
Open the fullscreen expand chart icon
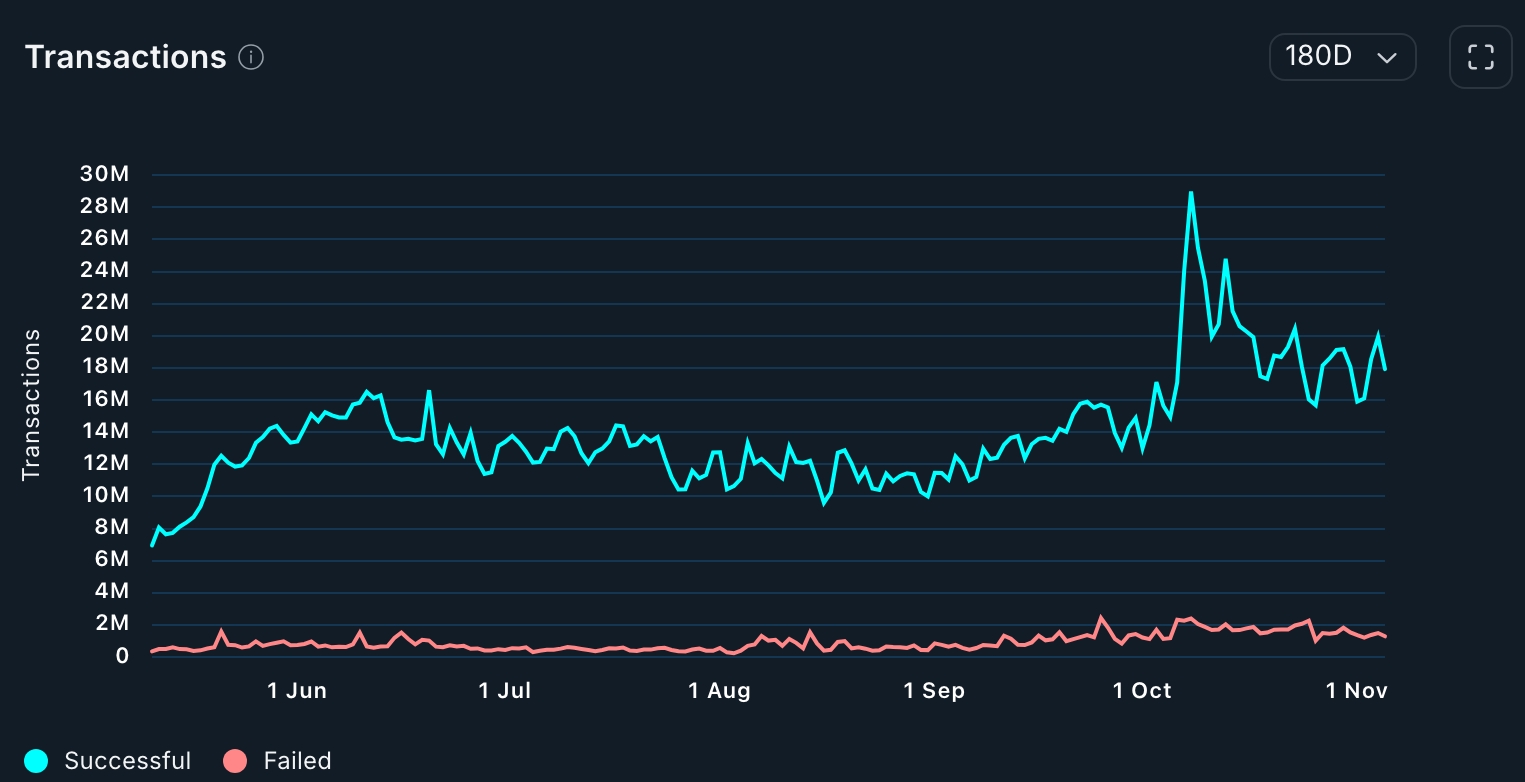[1480, 57]
